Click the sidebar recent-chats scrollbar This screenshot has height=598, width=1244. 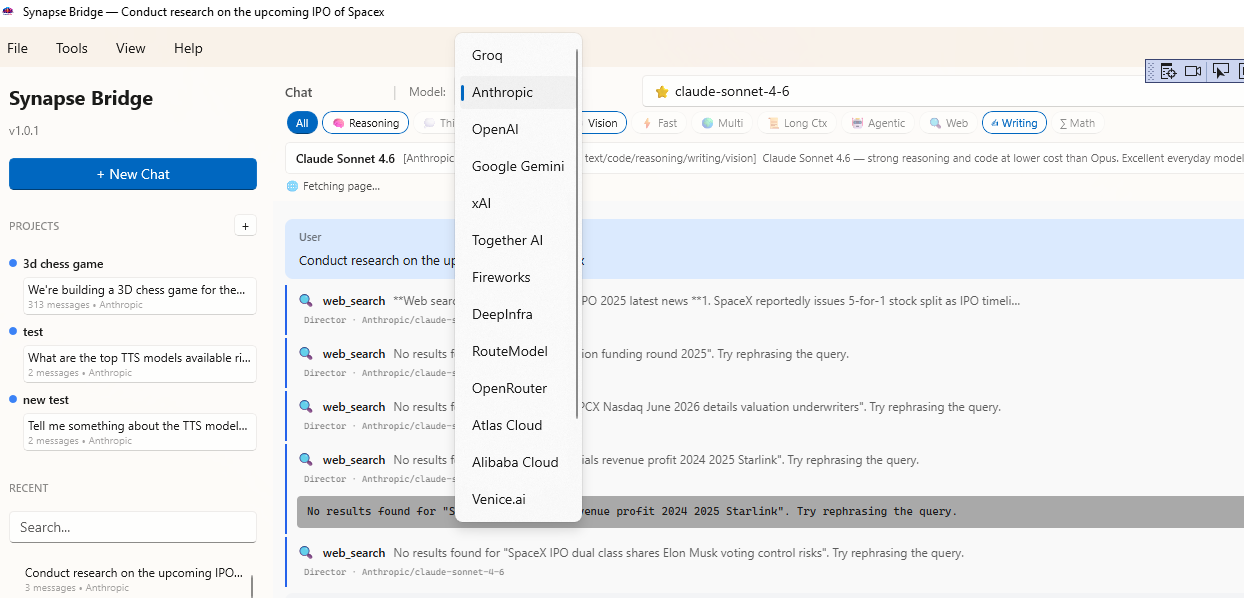(252, 586)
